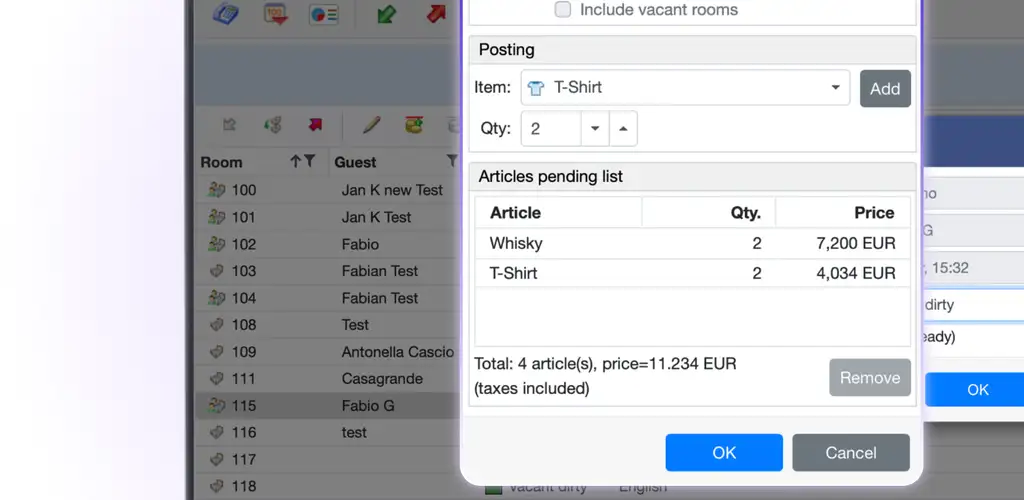Decrease Qty with the down arrow
The height and width of the screenshot is (500, 1024).
[595, 129]
